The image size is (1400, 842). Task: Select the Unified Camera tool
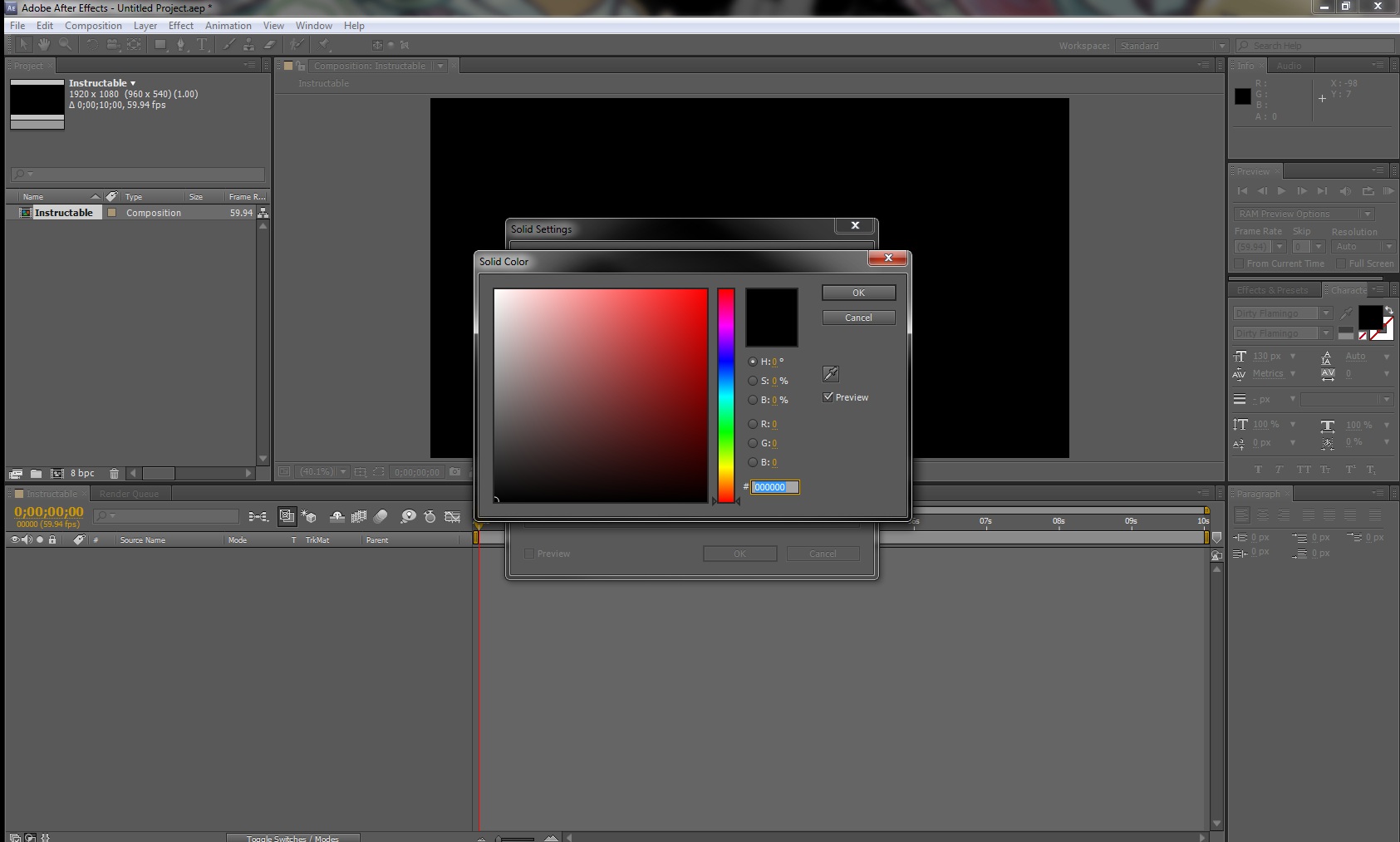pos(112,45)
